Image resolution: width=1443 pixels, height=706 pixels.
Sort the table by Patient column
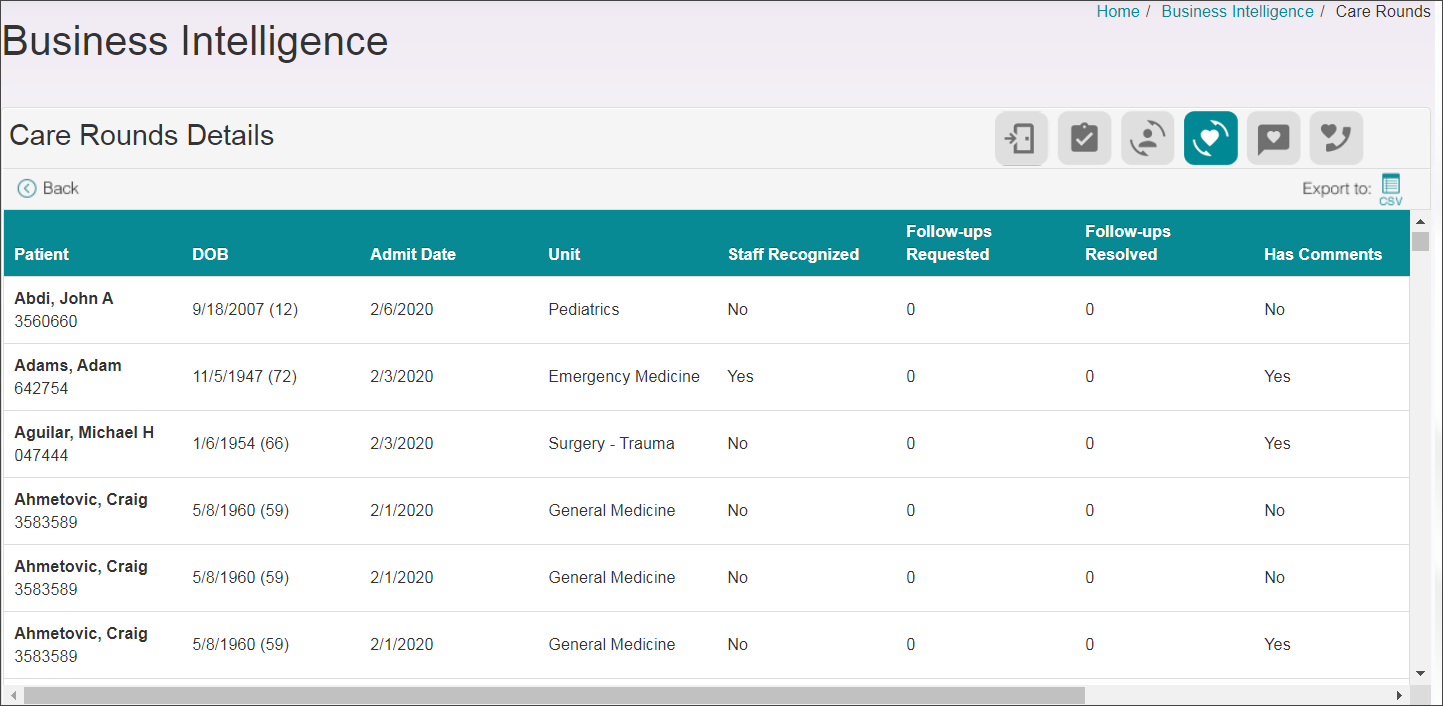(41, 254)
